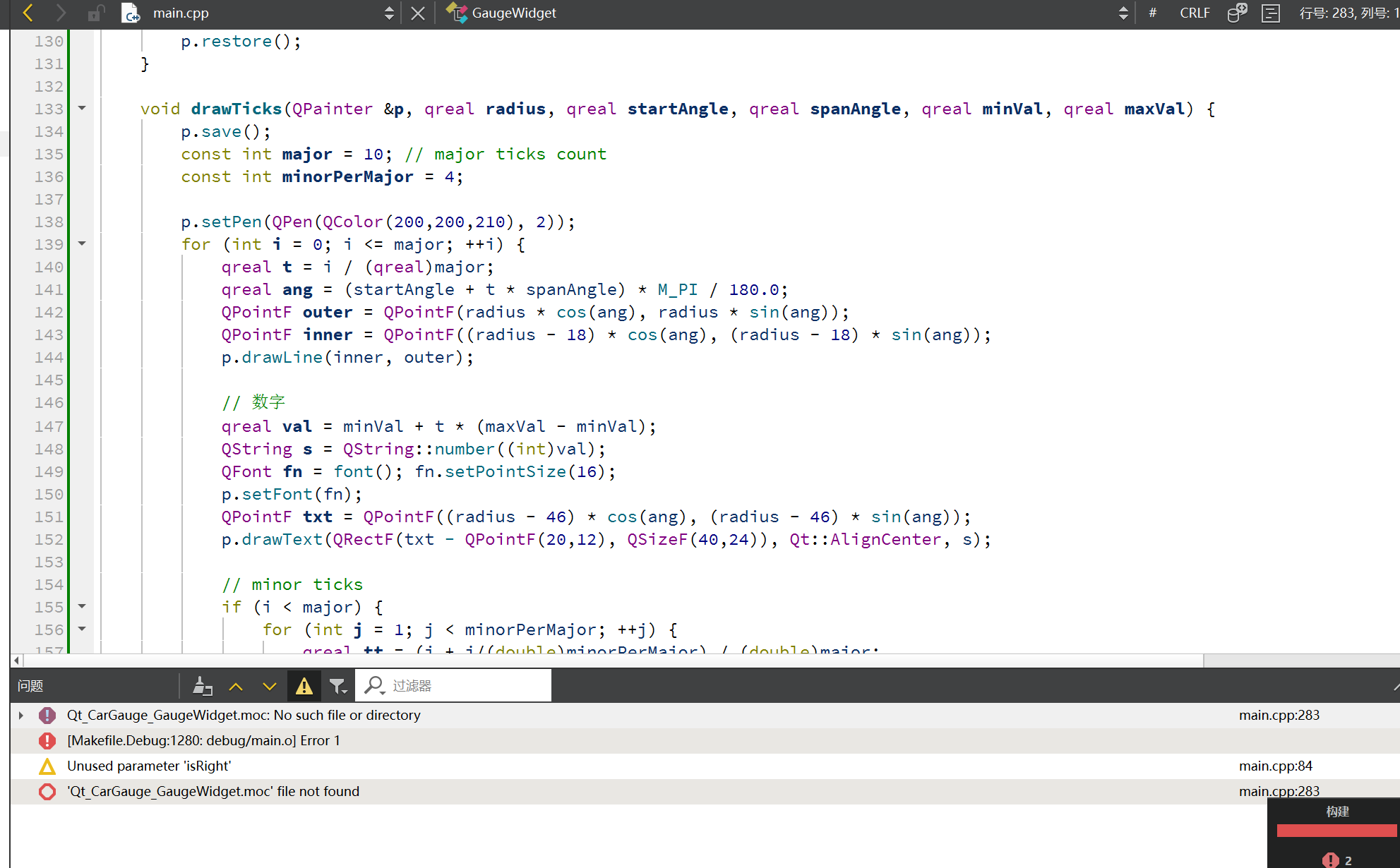Close the main.cpp document with X
Image resolution: width=1400 pixels, height=868 pixels.
tap(418, 13)
